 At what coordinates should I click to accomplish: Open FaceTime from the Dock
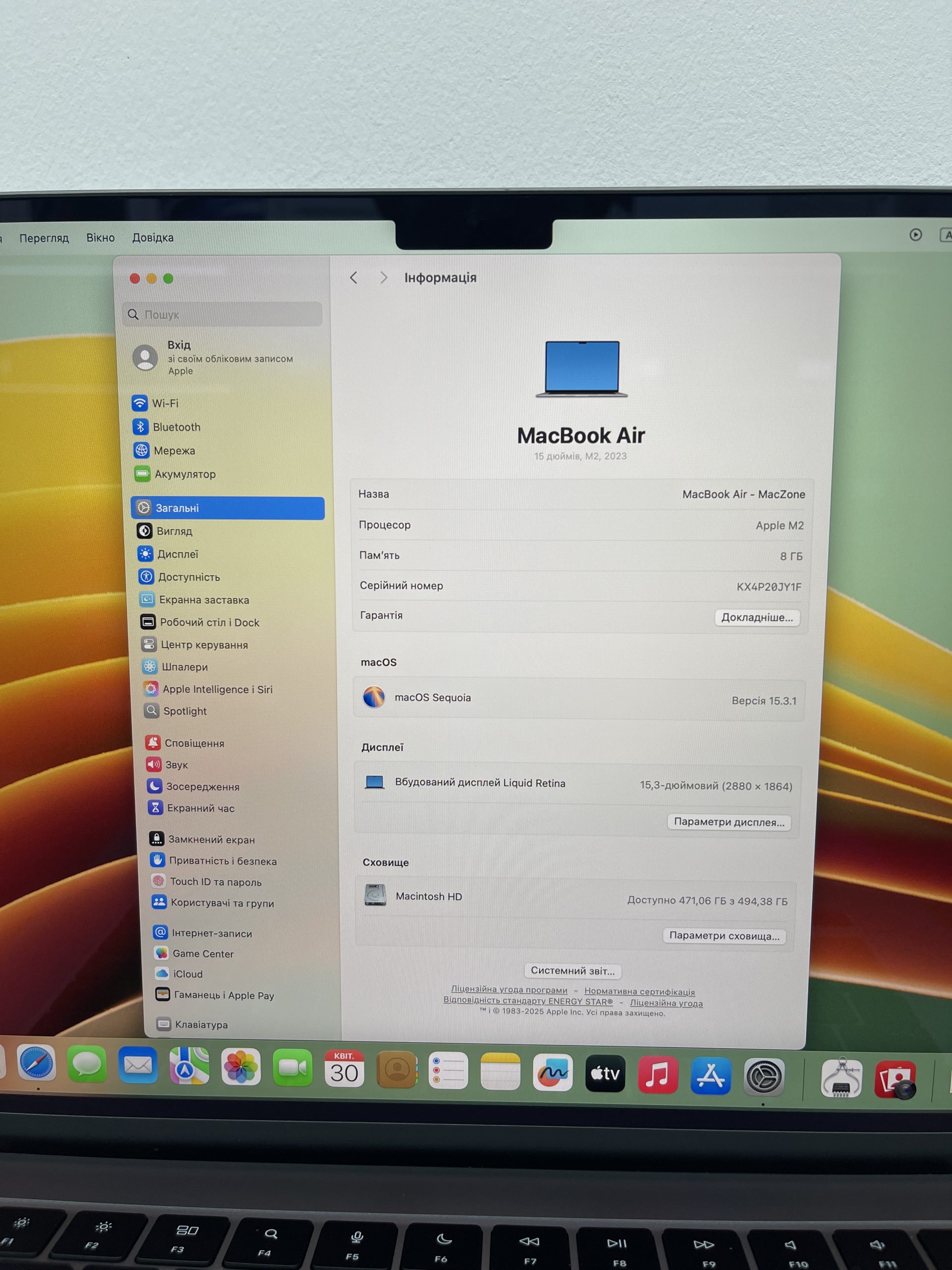click(293, 1068)
